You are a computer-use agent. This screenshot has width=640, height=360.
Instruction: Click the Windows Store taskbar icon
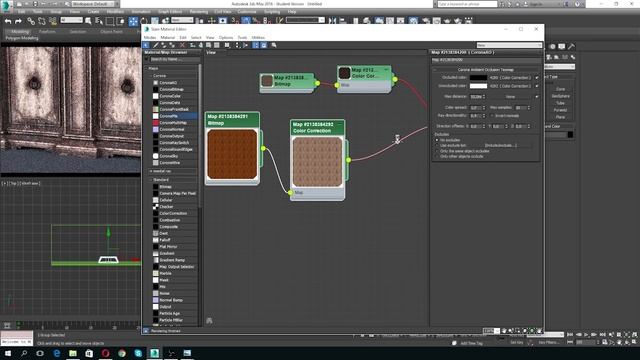[x=89, y=353]
